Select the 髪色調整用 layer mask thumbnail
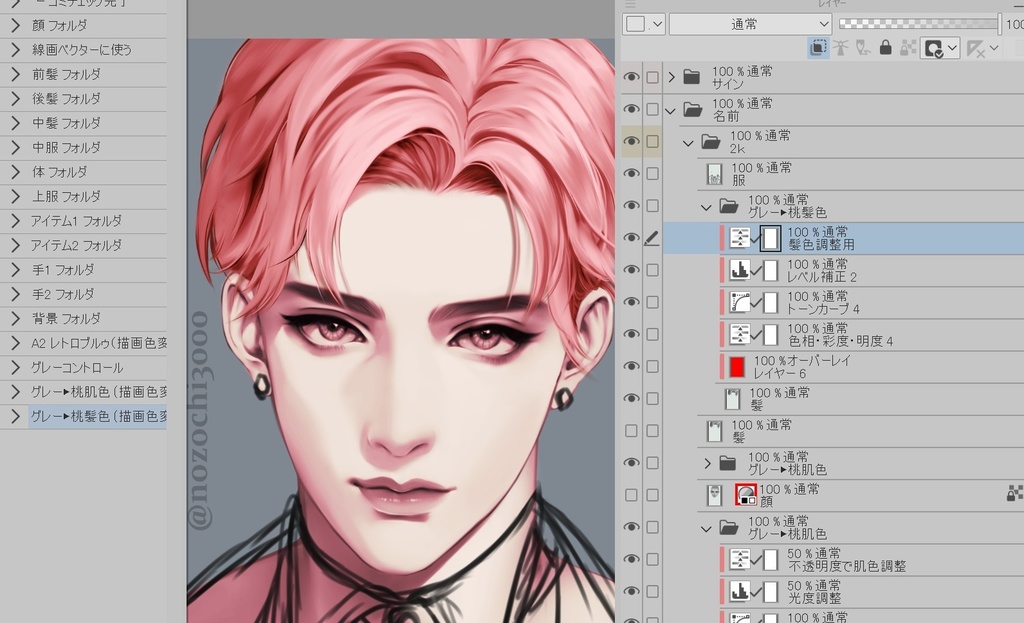 771,238
